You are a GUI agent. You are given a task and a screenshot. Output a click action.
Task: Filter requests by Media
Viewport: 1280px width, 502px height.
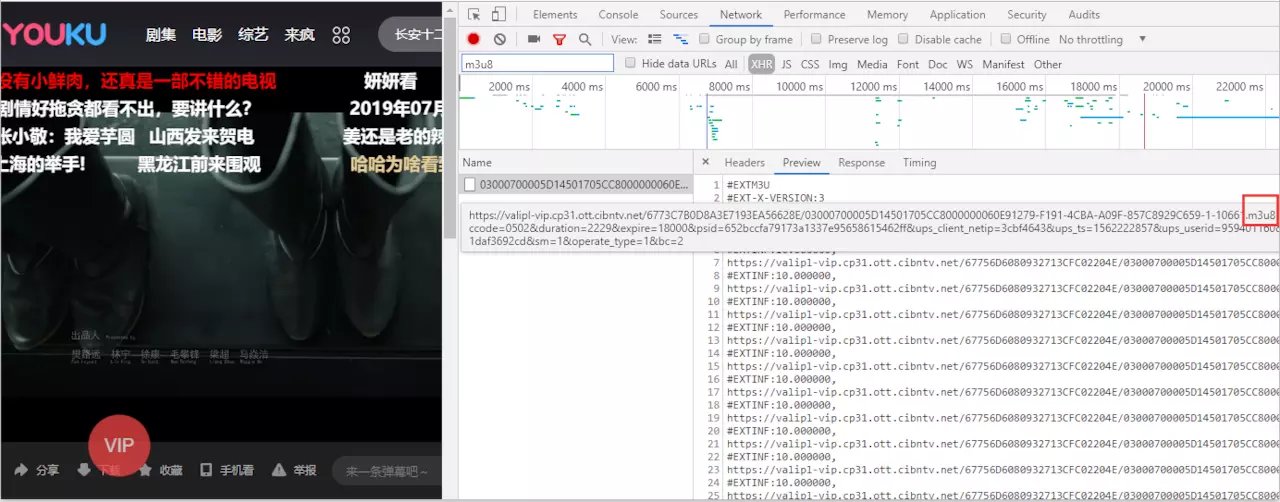click(x=872, y=64)
